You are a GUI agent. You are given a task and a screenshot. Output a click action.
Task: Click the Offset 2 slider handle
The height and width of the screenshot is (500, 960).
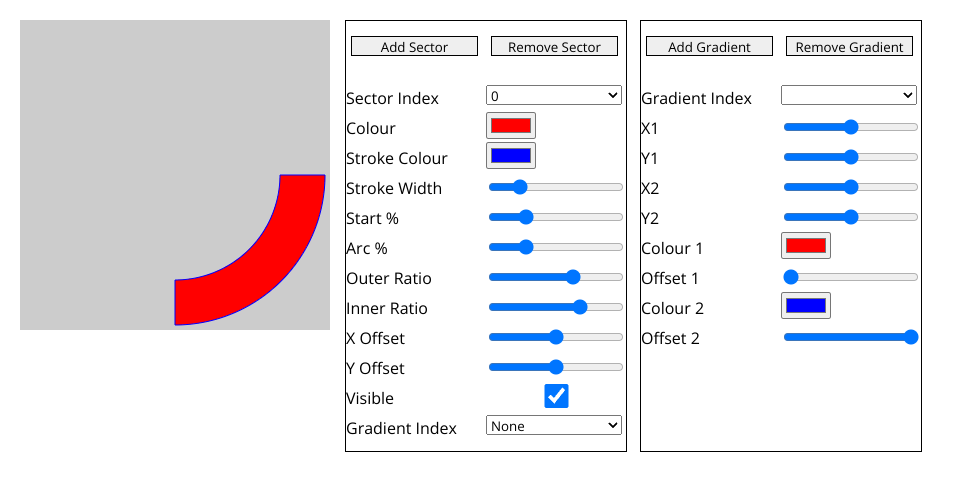click(x=910, y=337)
